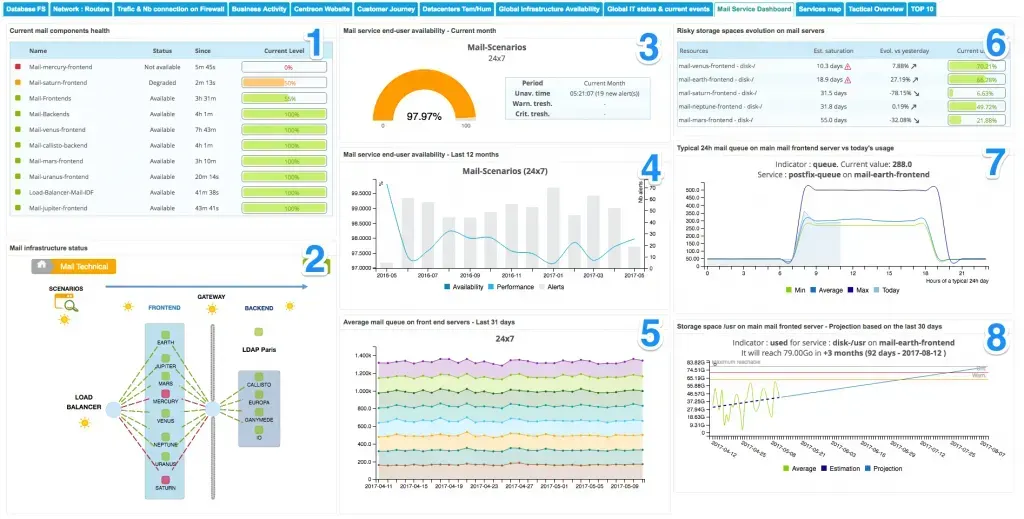
Task: Click warning triangle beside 18.9 days
Action: 848,80
